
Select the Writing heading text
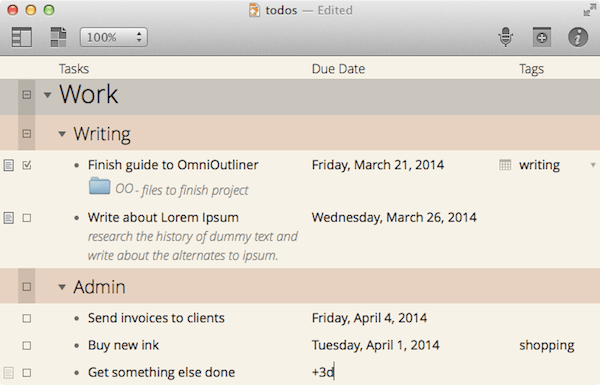102,134
